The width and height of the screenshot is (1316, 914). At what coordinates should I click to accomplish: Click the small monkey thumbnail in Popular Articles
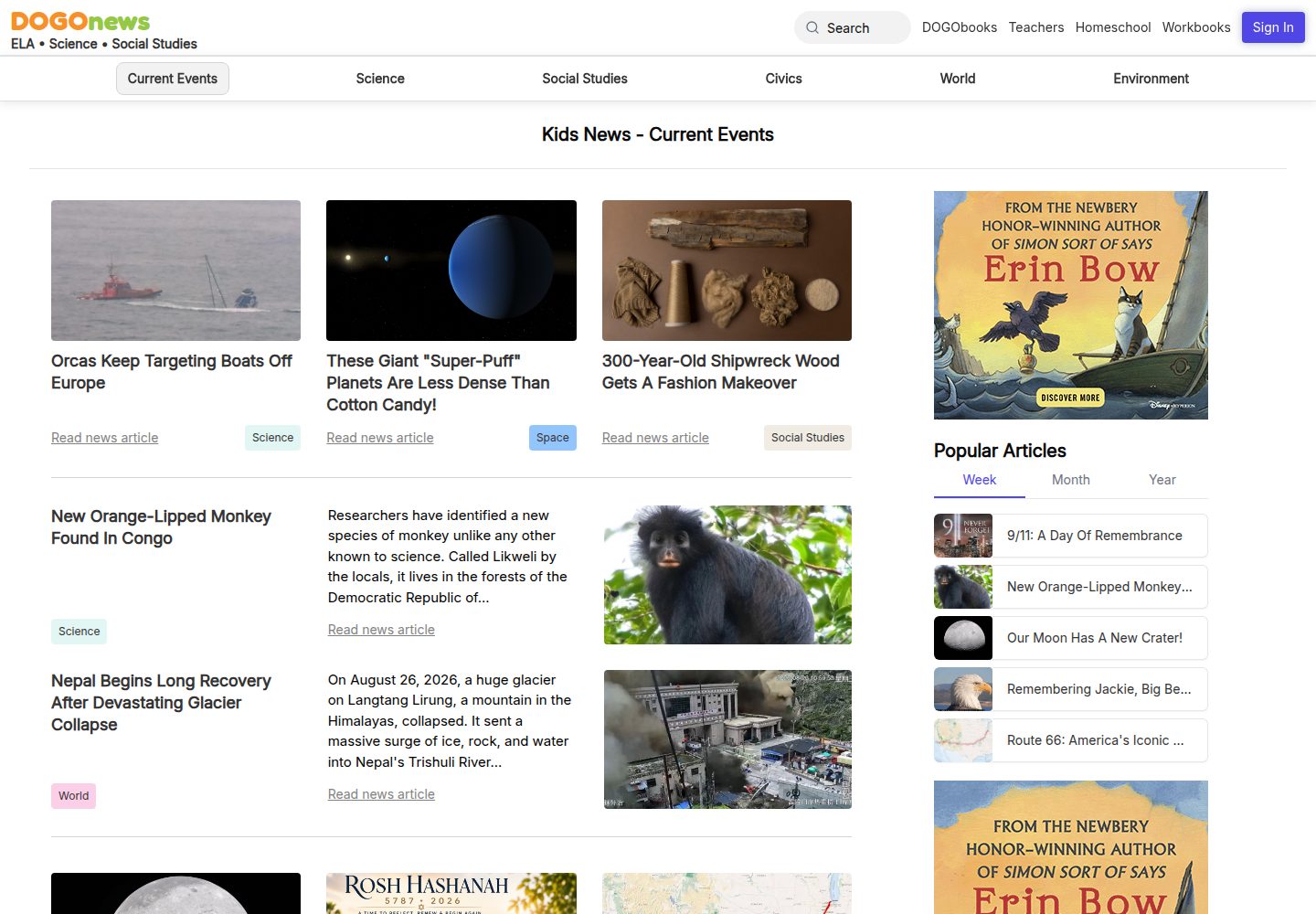coord(963,587)
